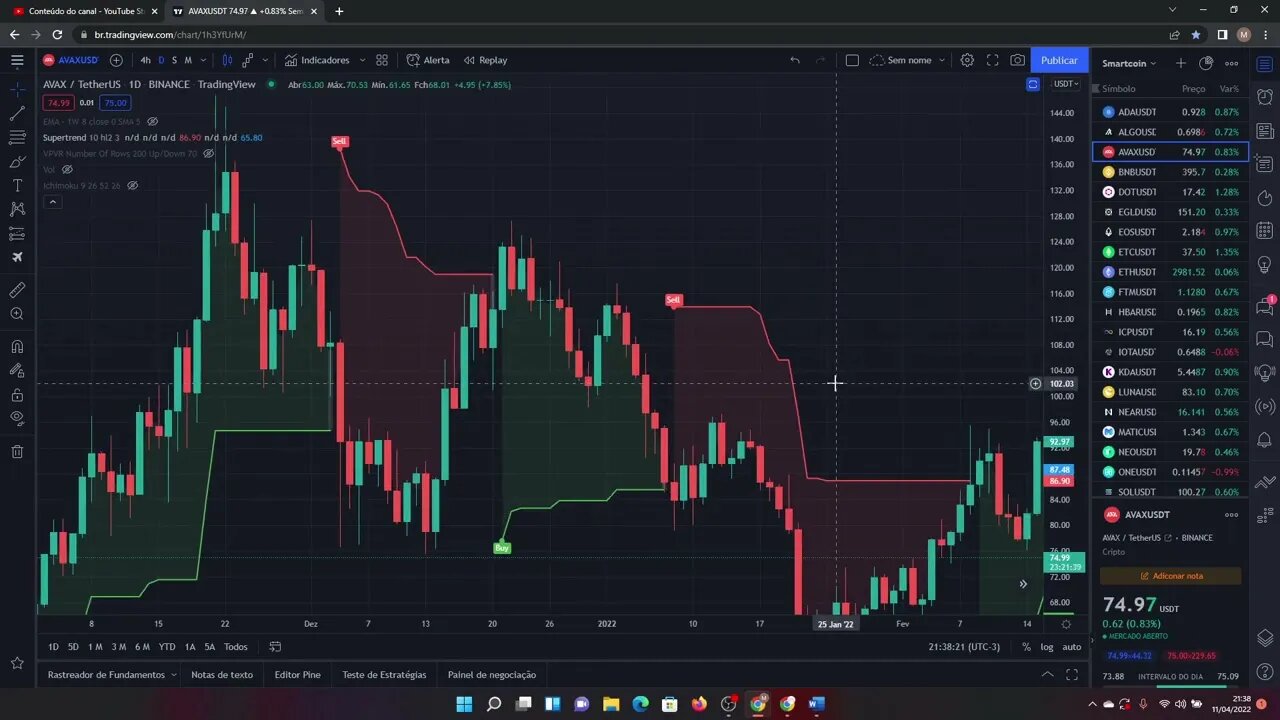Open the Alerts clock panel icon
Screen dimensions: 1280x720
click(1264, 98)
